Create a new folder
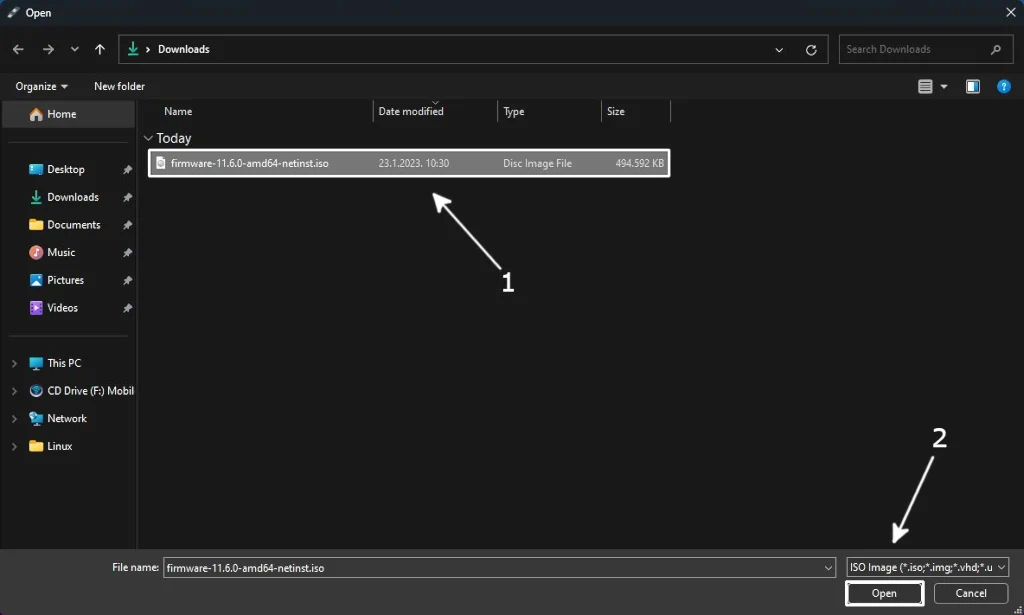 (x=118, y=86)
